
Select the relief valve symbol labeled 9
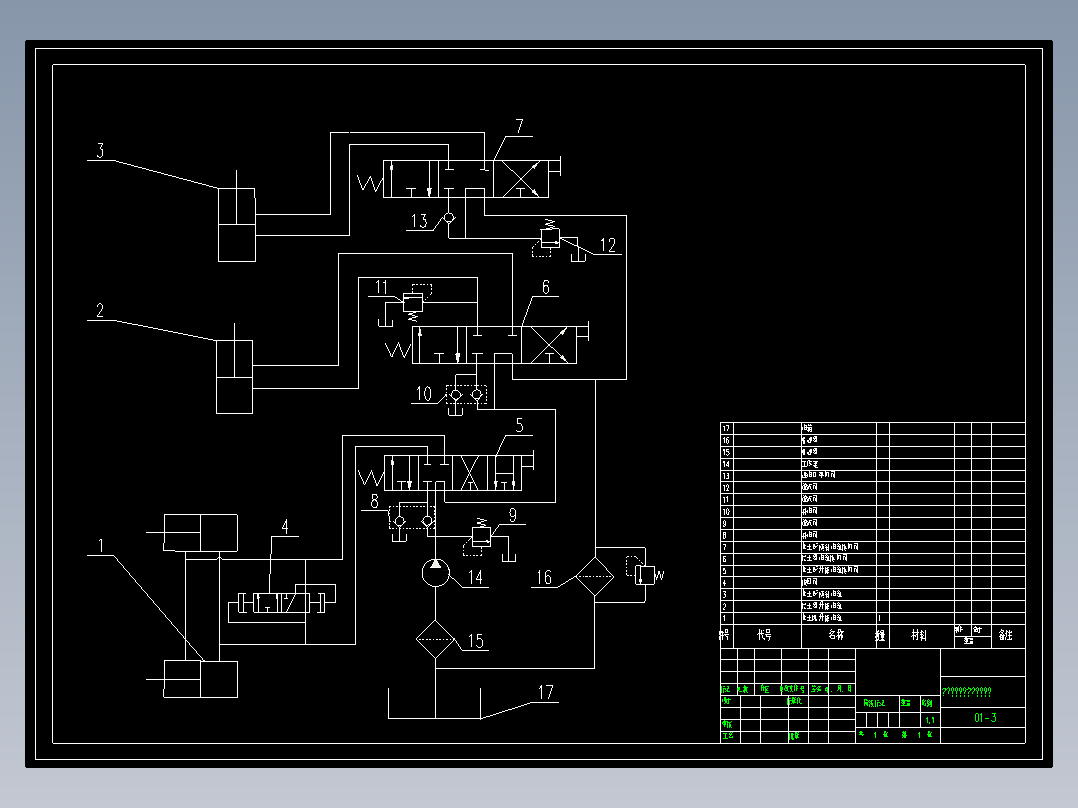point(481,536)
